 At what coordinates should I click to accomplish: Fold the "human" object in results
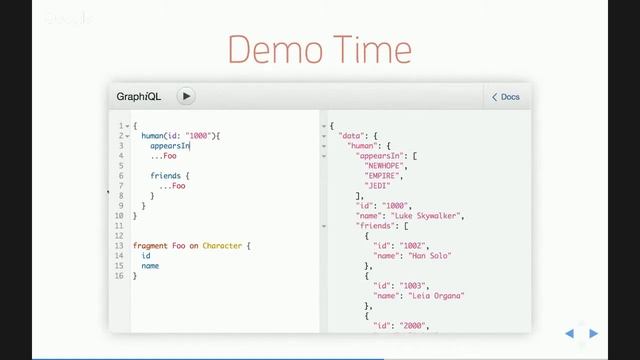324,146
